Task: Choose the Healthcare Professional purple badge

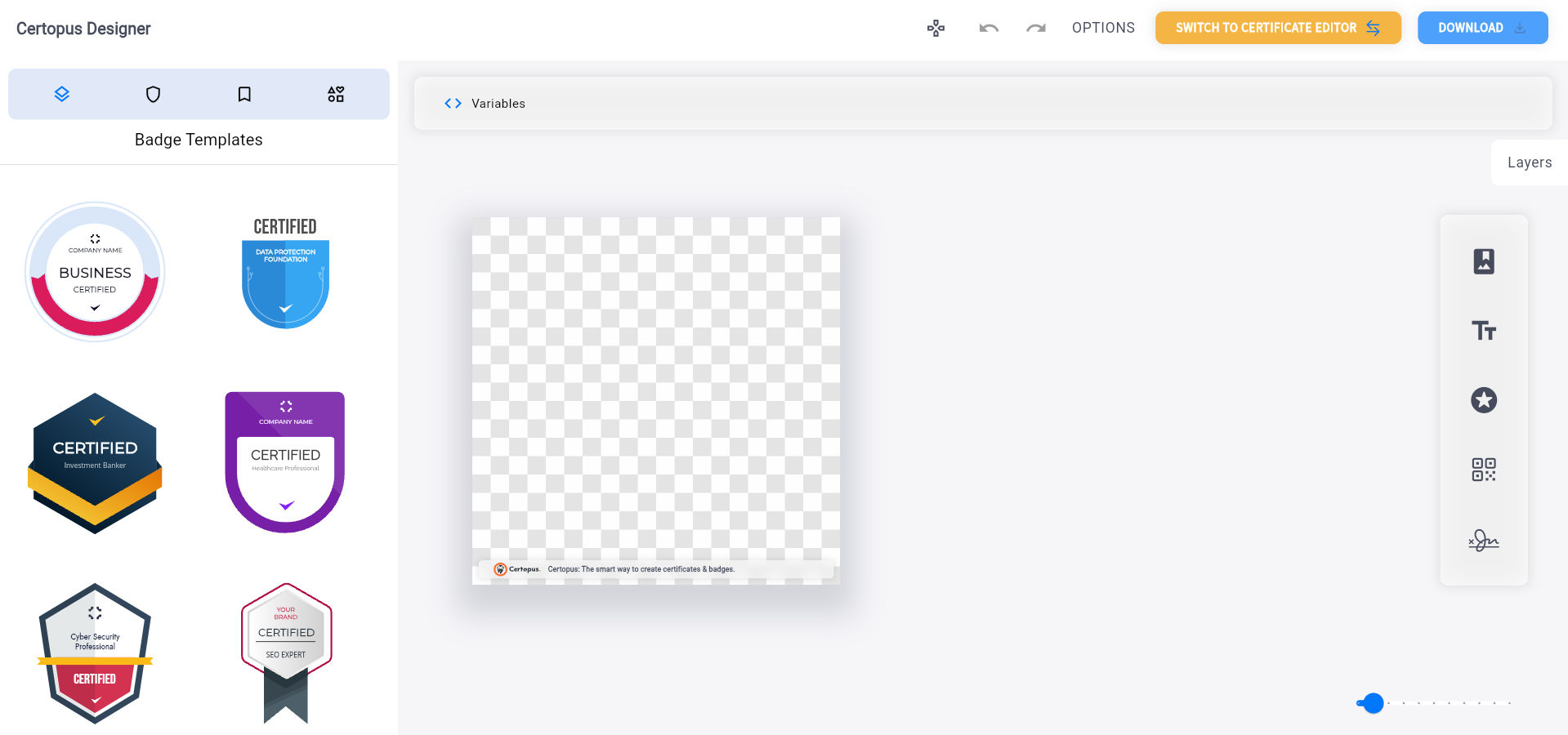Action: pos(285,462)
